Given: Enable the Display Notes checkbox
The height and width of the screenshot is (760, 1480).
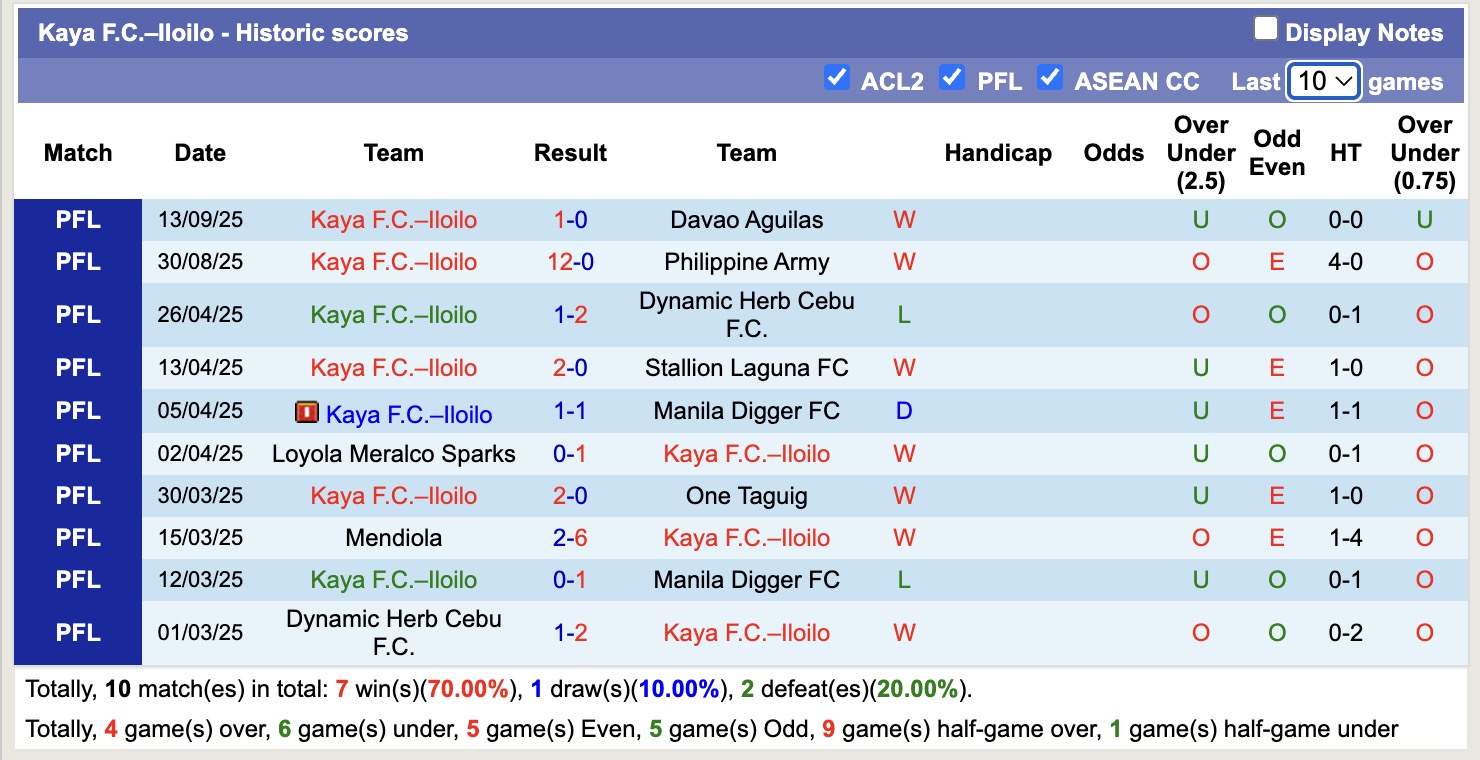Looking at the screenshot, I should click(x=1266, y=29).
